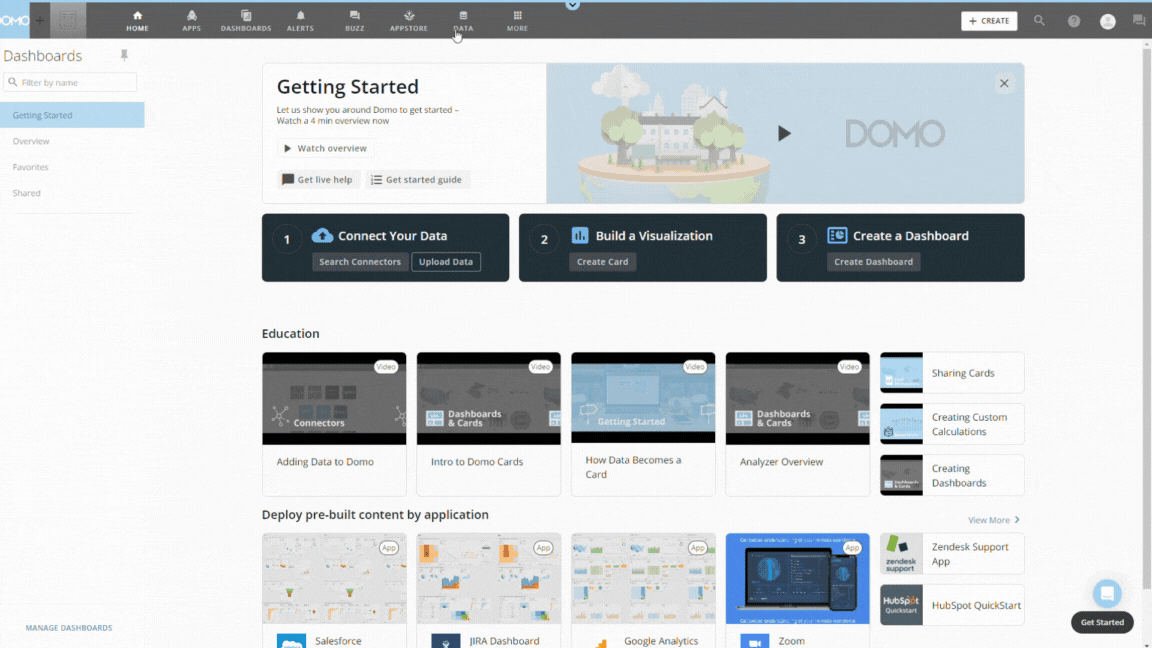Click the Filter by name field
The height and width of the screenshot is (648, 1152).
pos(71,83)
